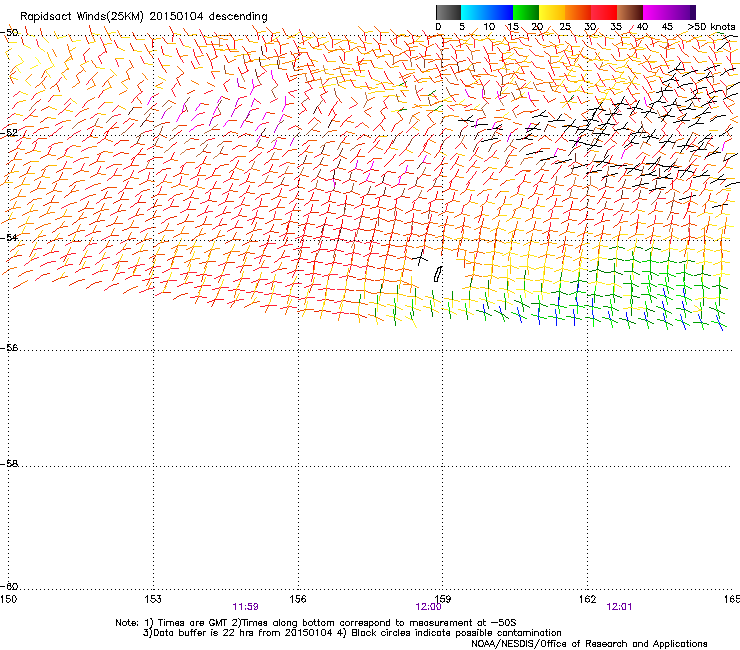Click the small black island outline near 159
Viewport: 740px width, 650px height.
[438, 274]
